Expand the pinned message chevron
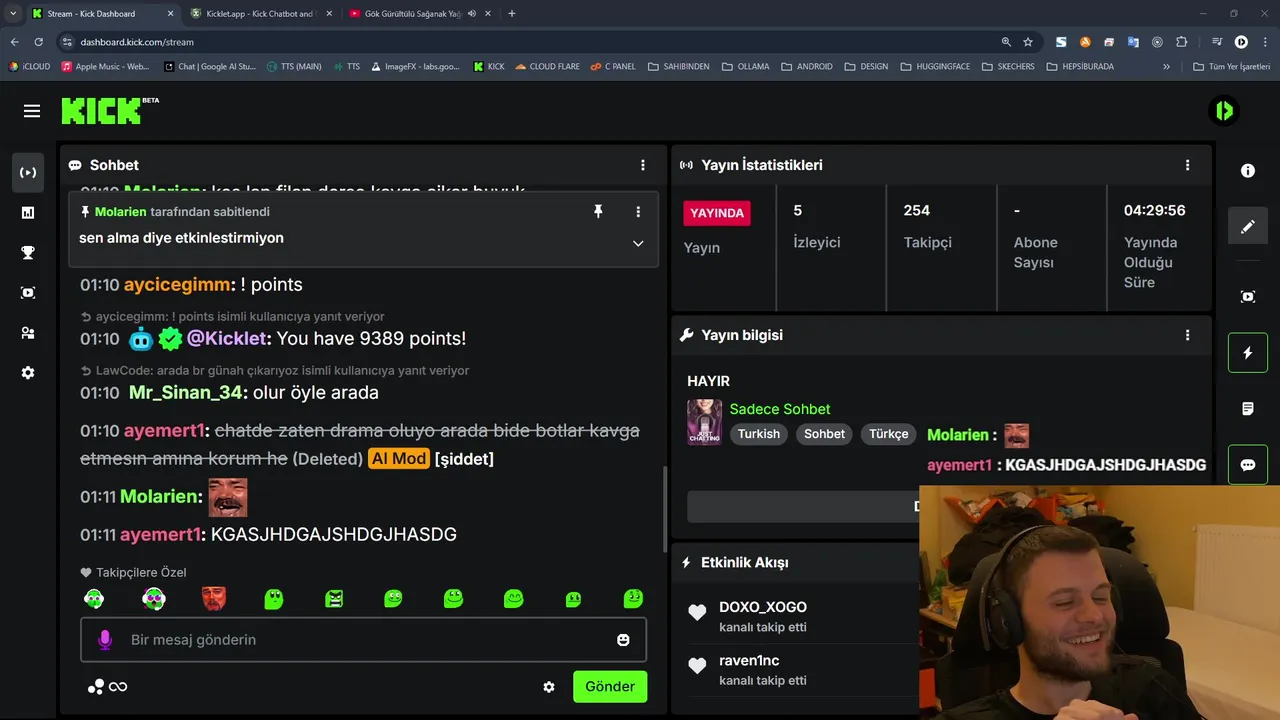This screenshot has height=720, width=1280. pos(638,243)
